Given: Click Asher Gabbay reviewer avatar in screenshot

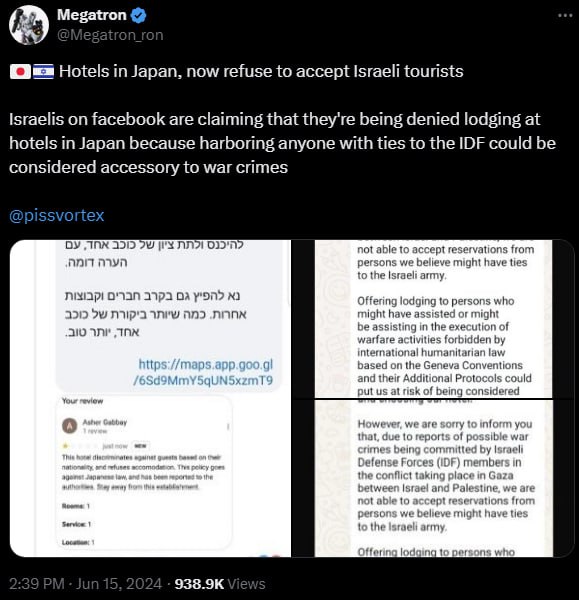Looking at the screenshot, I should pos(70,426).
